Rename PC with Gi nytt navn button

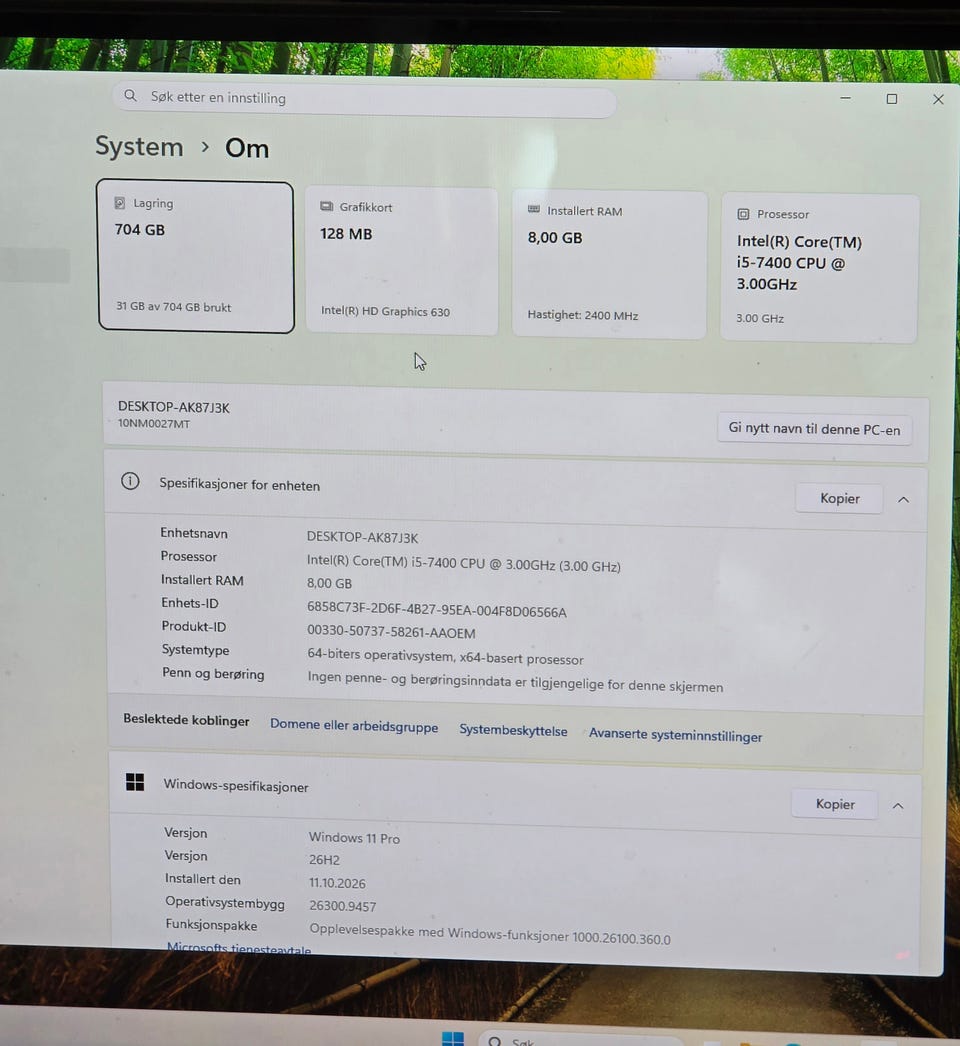click(x=815, y=429)
